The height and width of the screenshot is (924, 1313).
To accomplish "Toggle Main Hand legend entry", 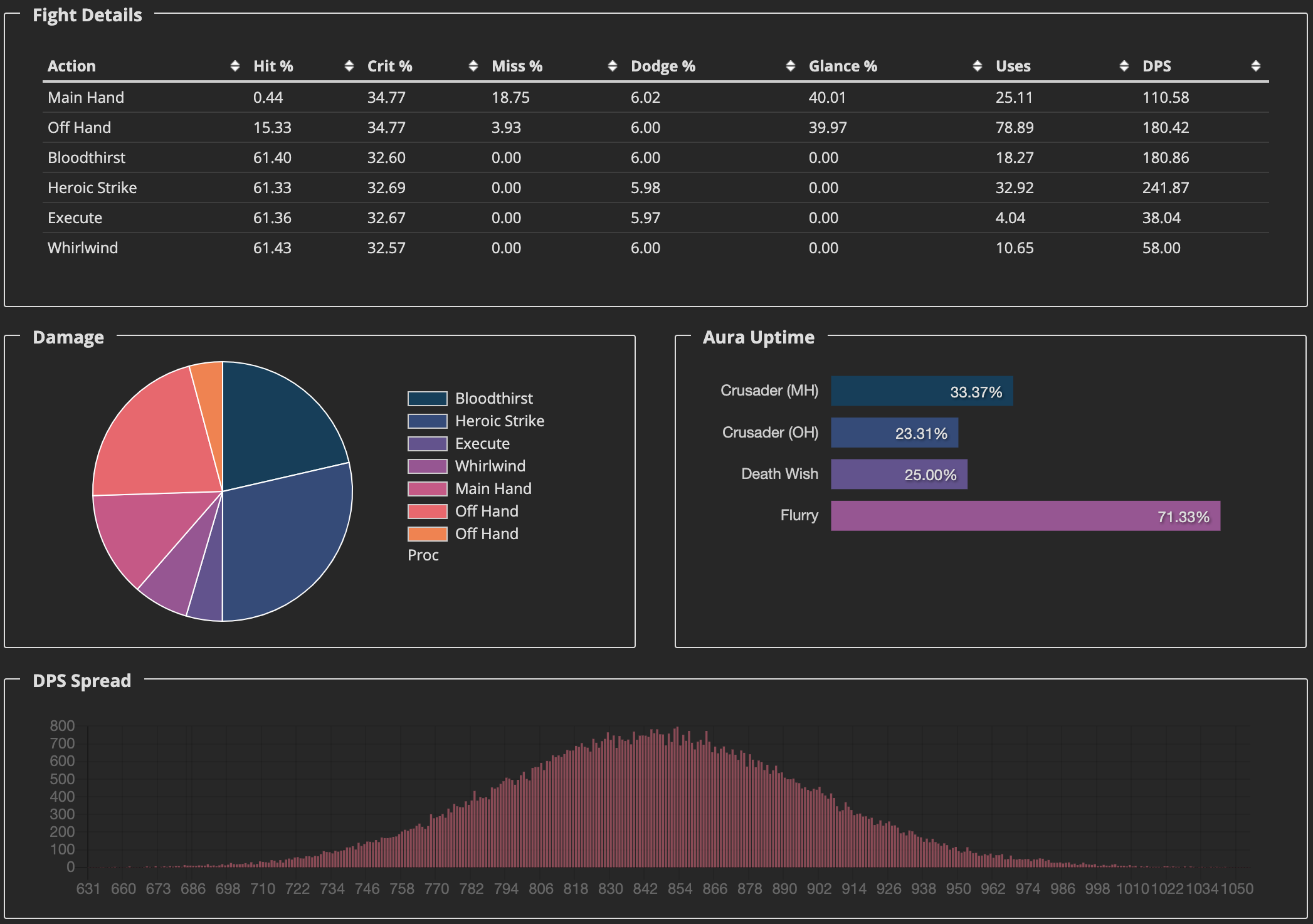I will (493, 489).
